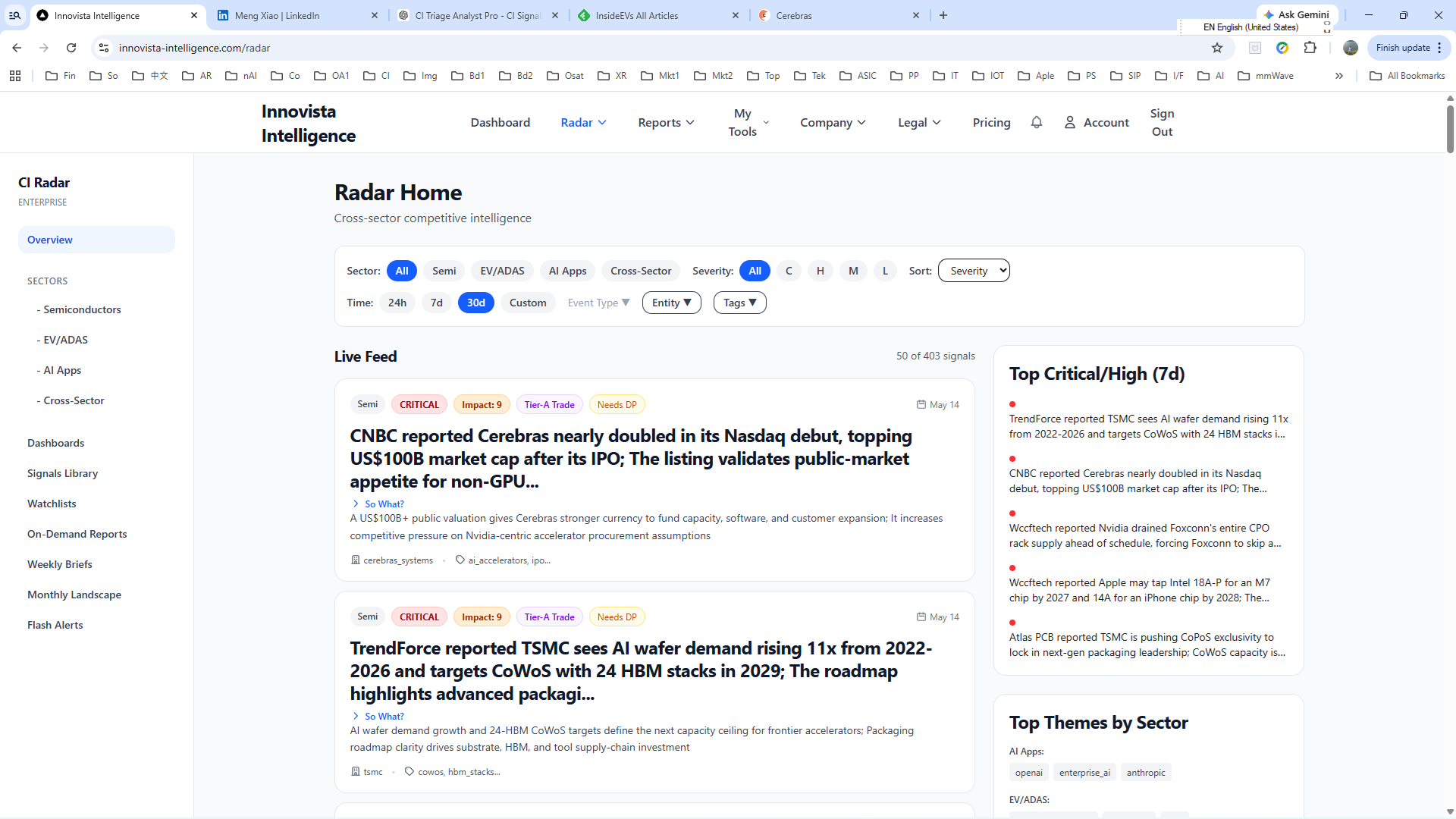Image resolution: width=1456 pixels, height=819 pixels.
Task: Open Flash Alerts in sidebar
Action: click(x=55, y=625)
